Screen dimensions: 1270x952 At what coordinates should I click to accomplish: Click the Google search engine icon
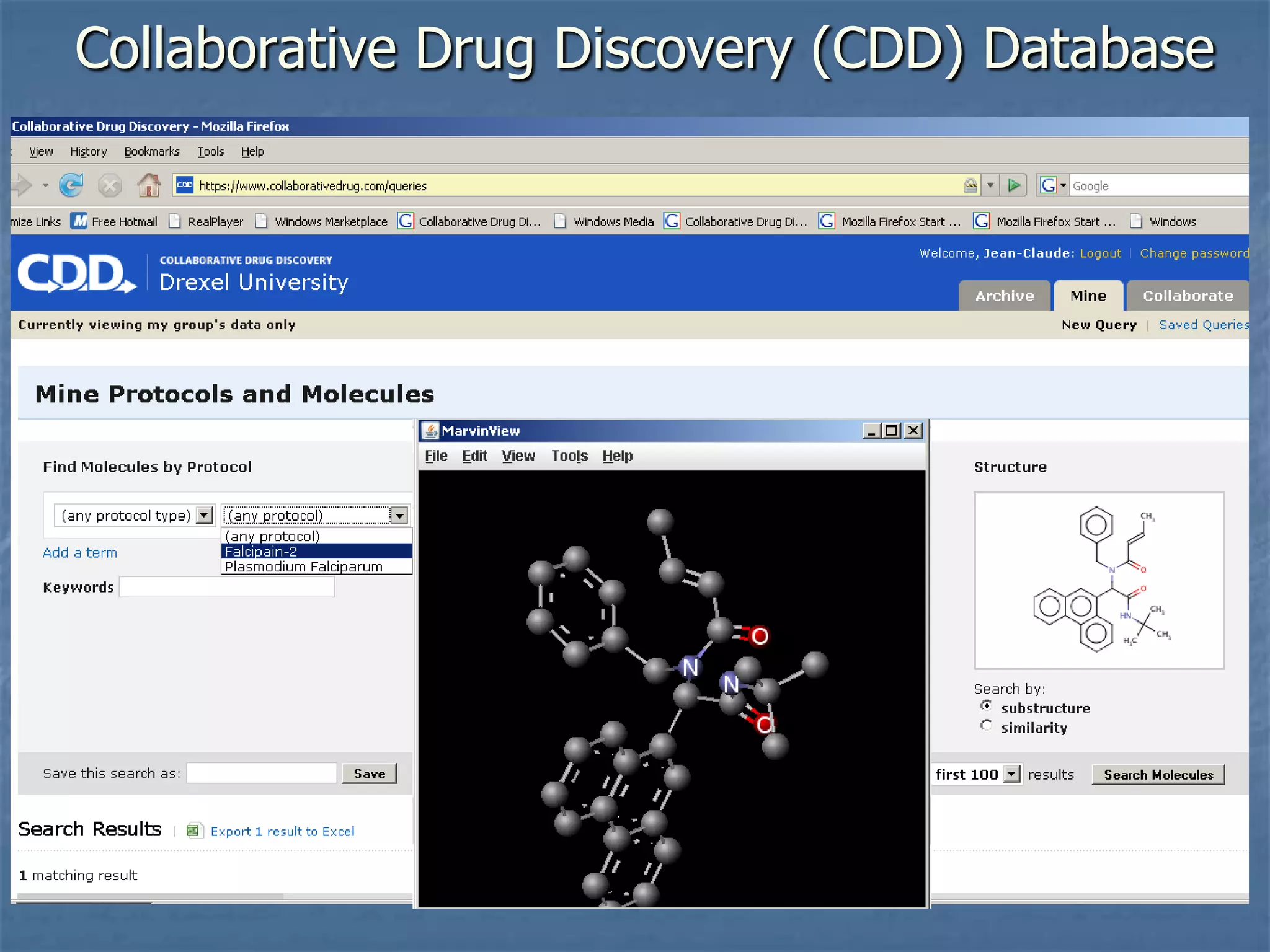tap(1049, 185)
